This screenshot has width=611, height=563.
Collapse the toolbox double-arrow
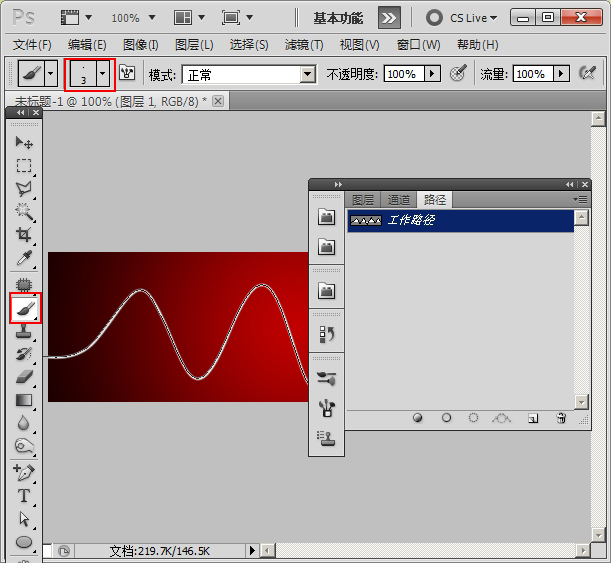(x=20, y=113)
